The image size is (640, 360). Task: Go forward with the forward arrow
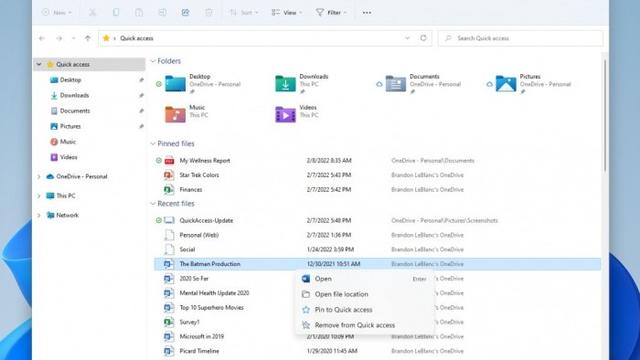[x=59, y=38]
